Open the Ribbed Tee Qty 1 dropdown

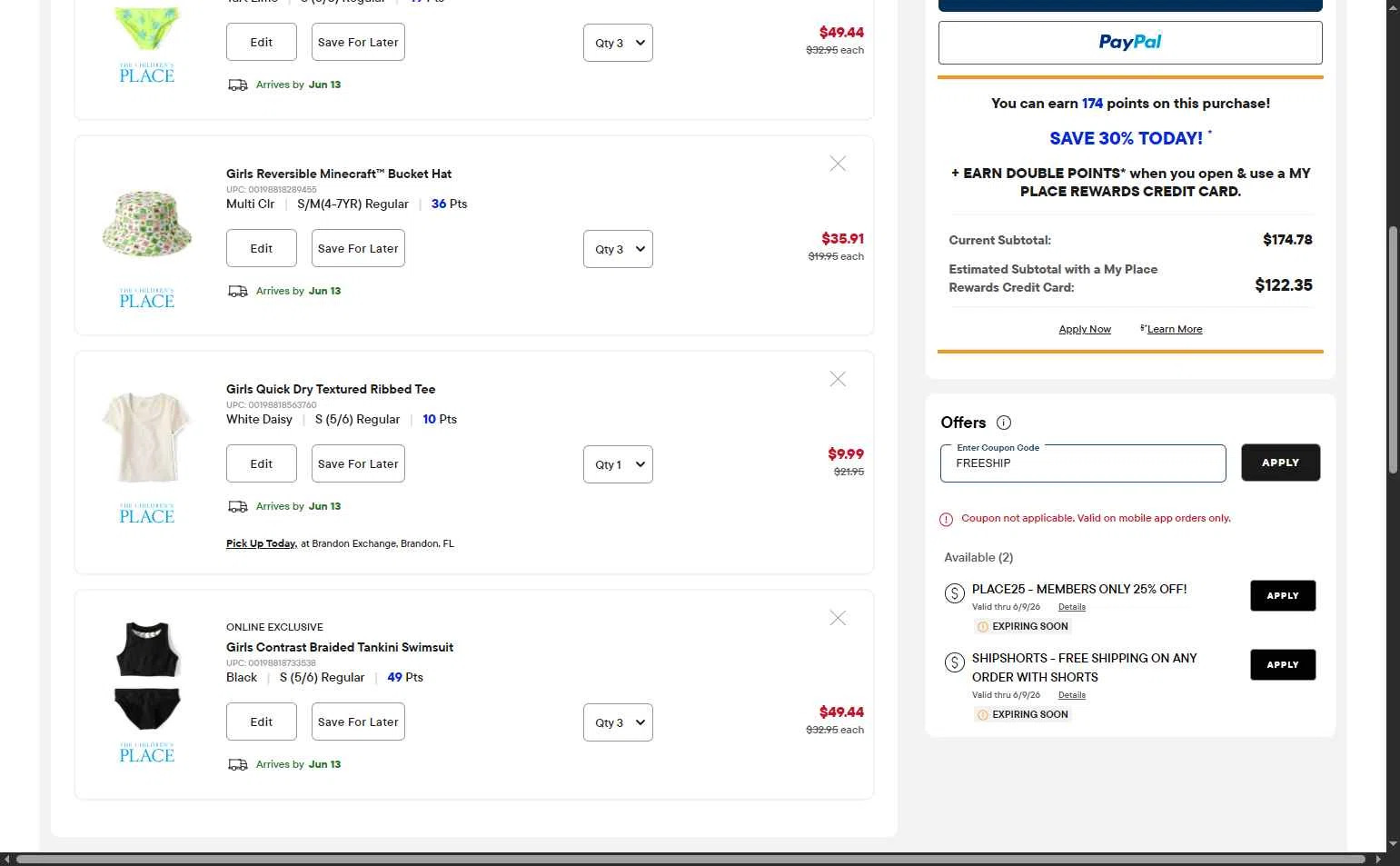[x=618, y=464]
